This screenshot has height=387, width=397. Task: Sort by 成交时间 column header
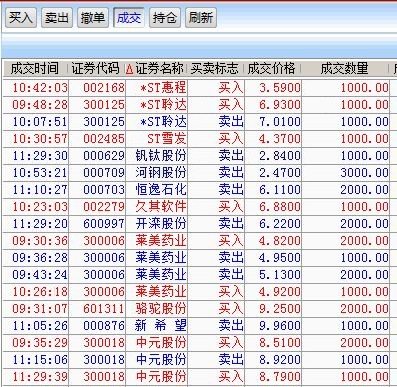pyautogui.click(x=35, y=68)
